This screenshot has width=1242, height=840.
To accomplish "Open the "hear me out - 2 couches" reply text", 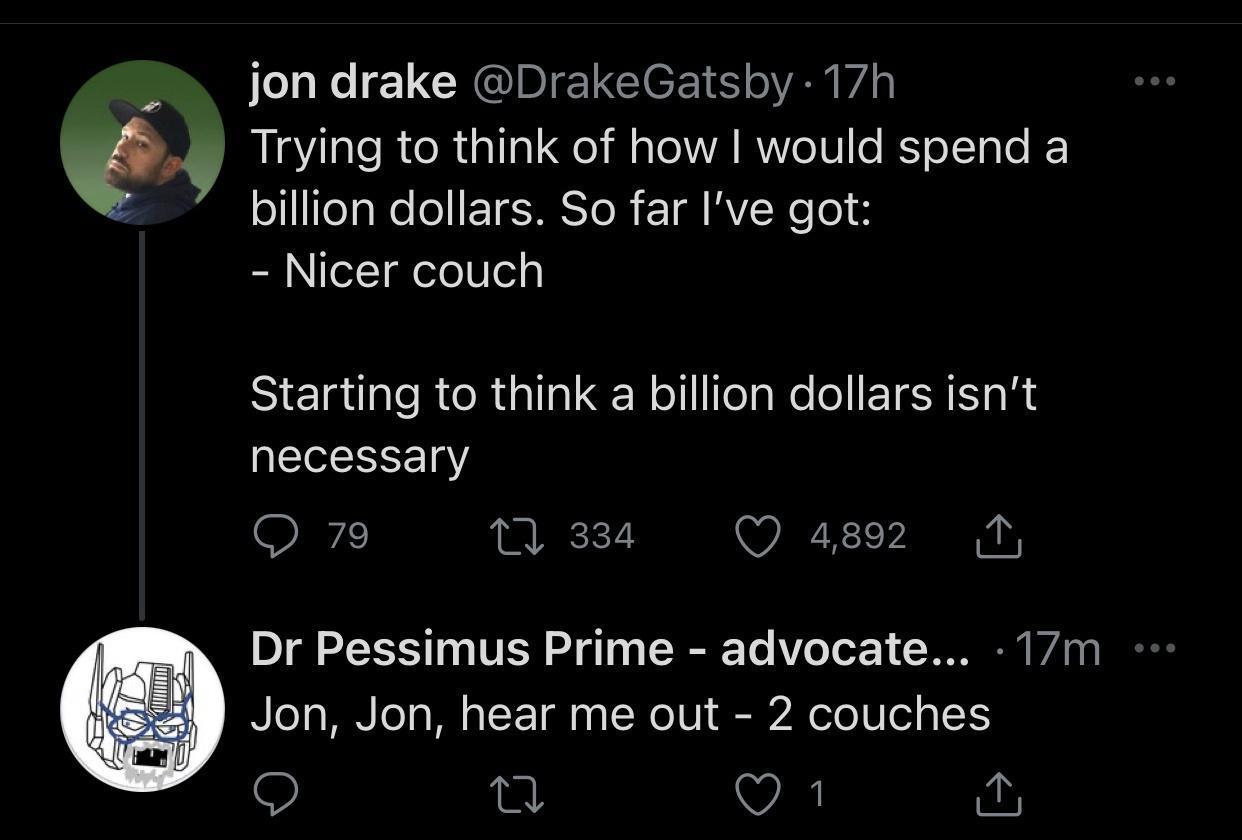I will pos(620,714).
